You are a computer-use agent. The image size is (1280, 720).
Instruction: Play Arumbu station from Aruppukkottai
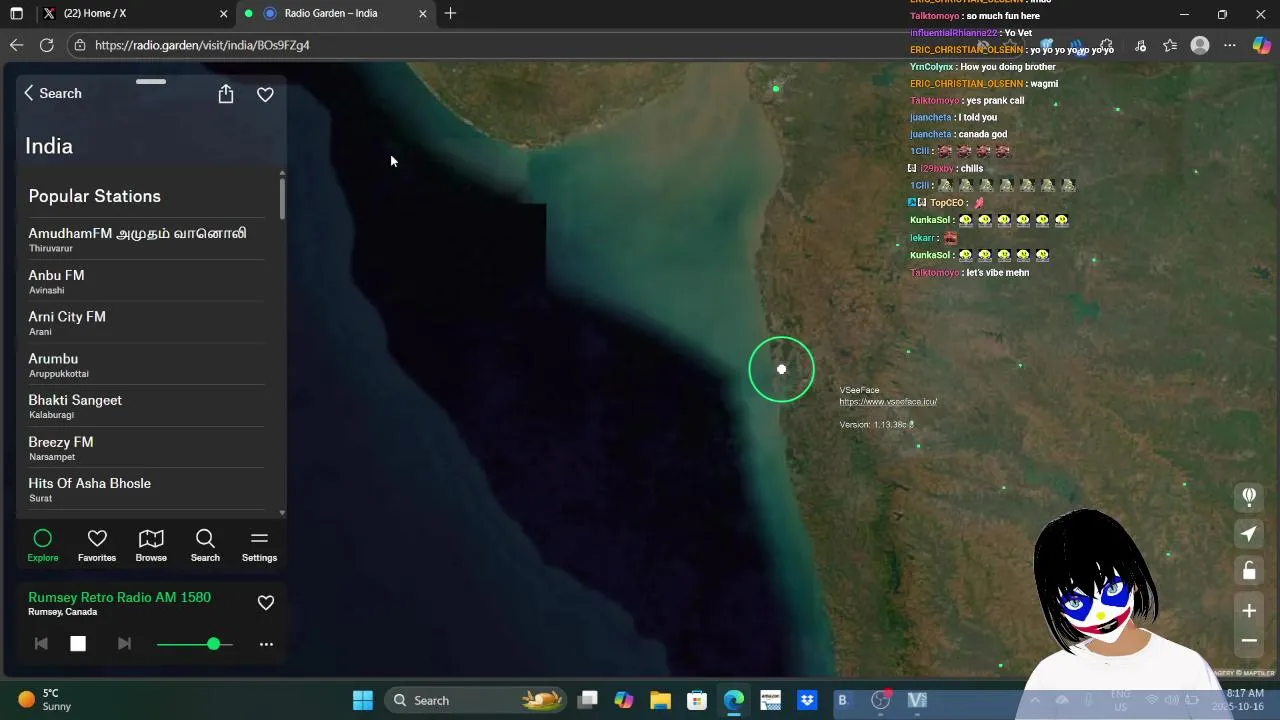(146, 365)
